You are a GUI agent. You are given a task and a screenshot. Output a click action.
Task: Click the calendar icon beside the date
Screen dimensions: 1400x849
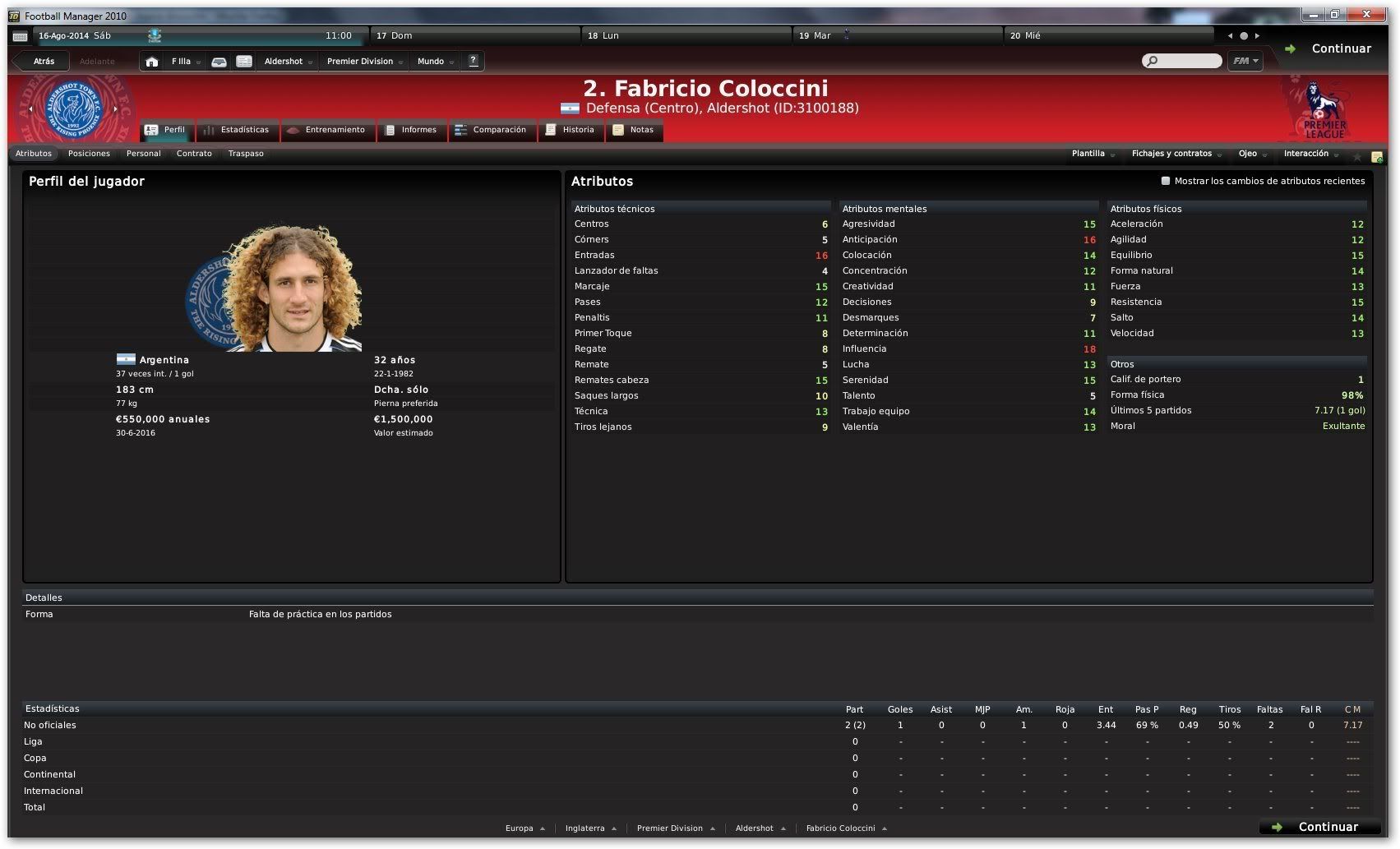point(21,36)
